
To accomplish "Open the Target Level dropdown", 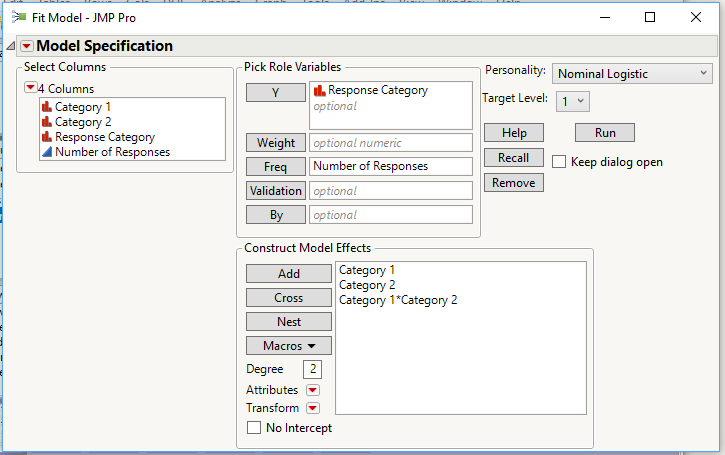I will pyautogui.click(x=575, y=101).
